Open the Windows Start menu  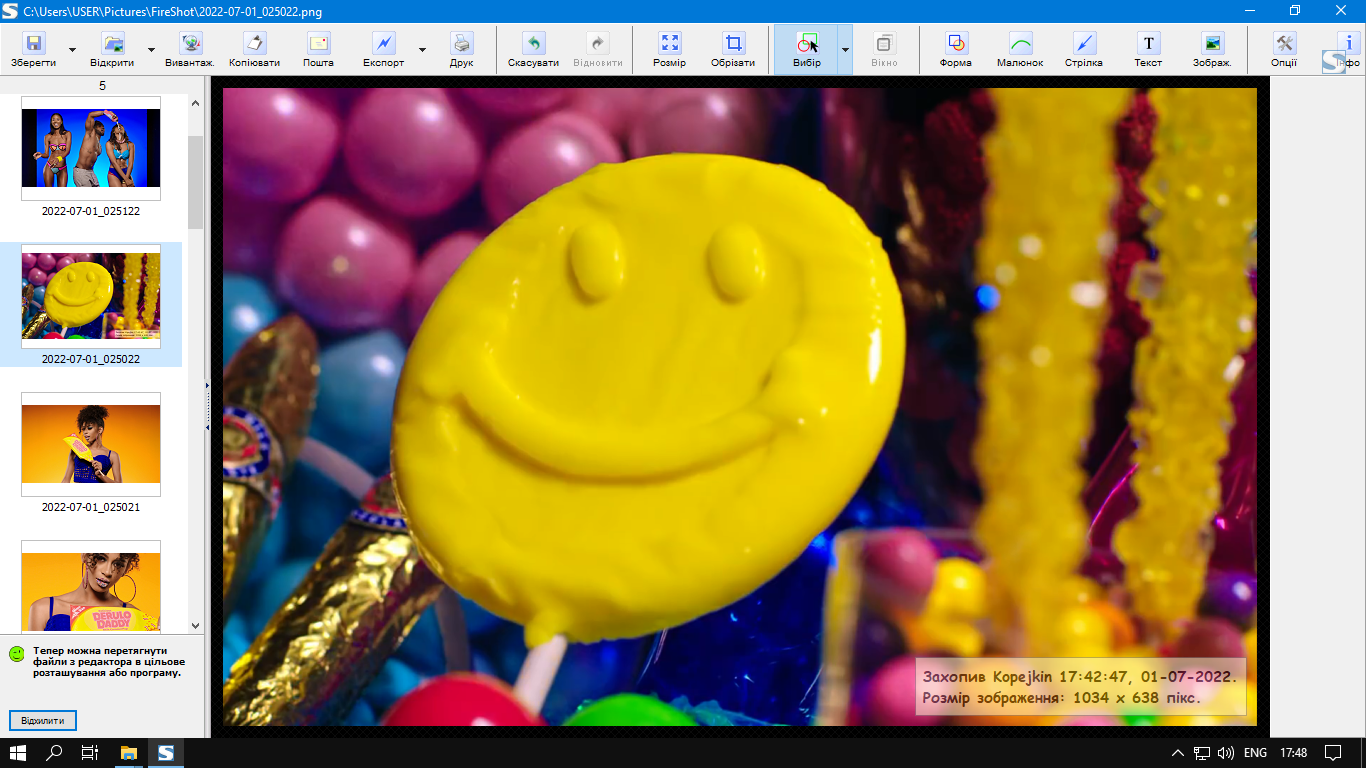[18, 753]
